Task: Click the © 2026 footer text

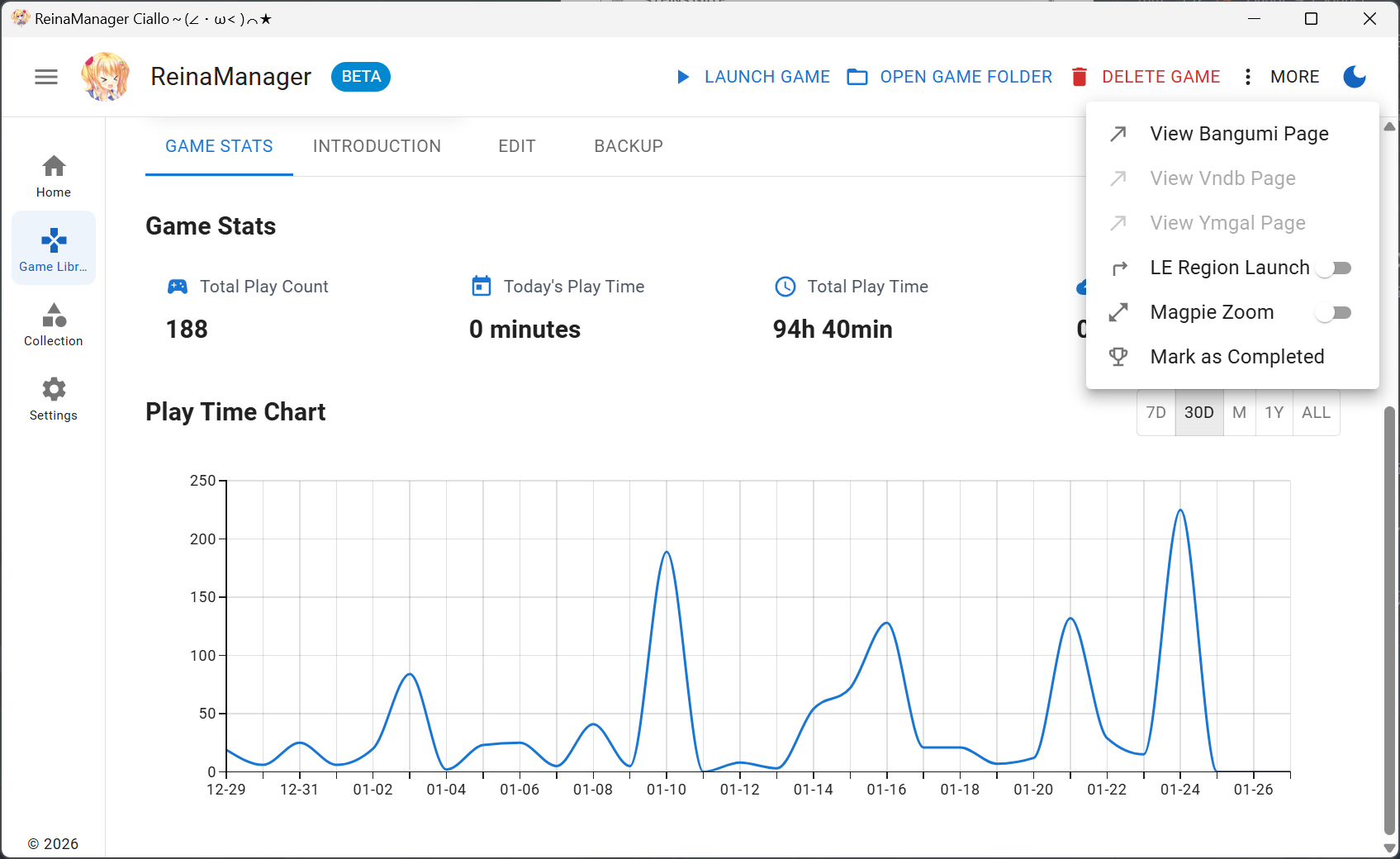Action: click(54, 844)
